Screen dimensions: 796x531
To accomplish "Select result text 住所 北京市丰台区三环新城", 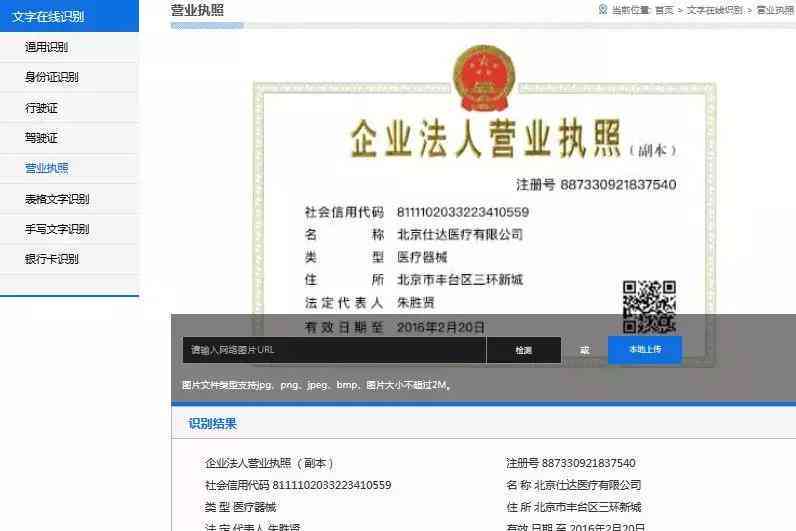I will pos(574,507).
